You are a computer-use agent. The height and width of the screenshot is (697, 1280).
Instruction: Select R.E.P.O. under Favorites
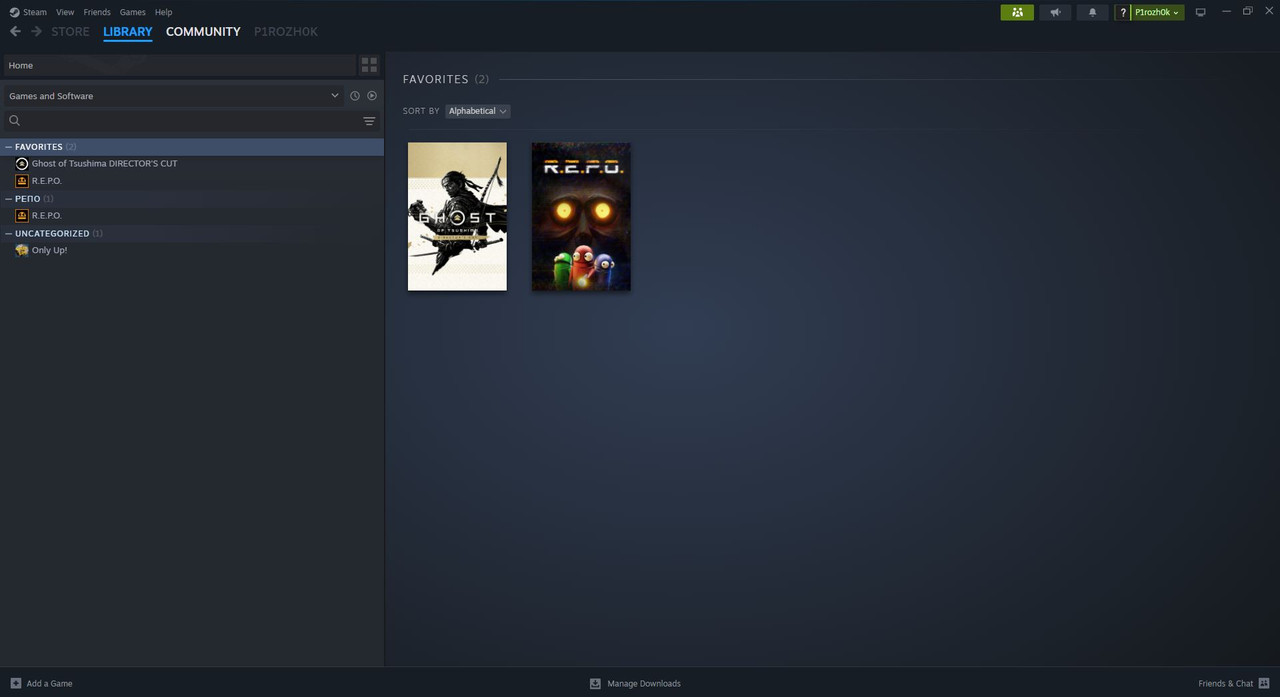[47, 181]
